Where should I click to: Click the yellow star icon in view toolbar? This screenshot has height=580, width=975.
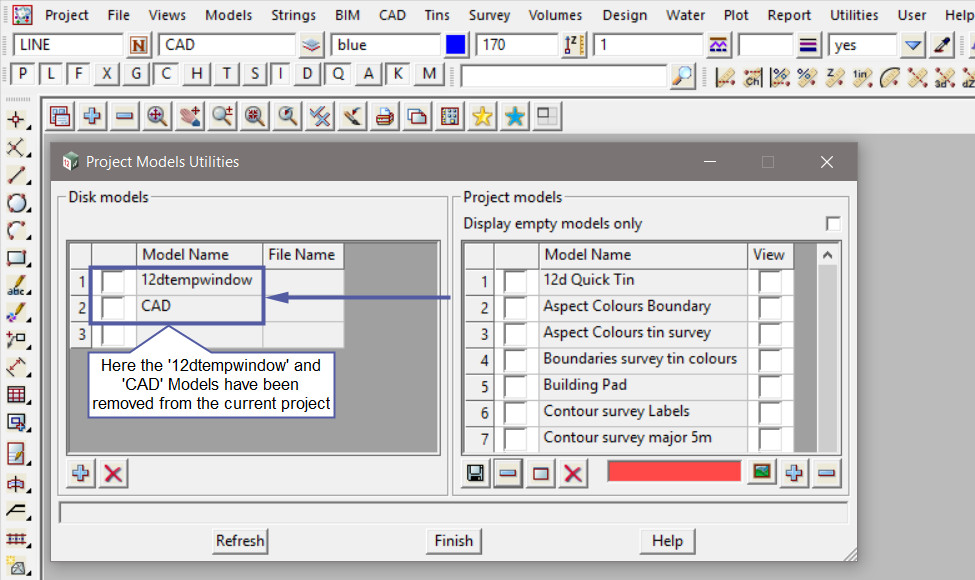point(482,117)
